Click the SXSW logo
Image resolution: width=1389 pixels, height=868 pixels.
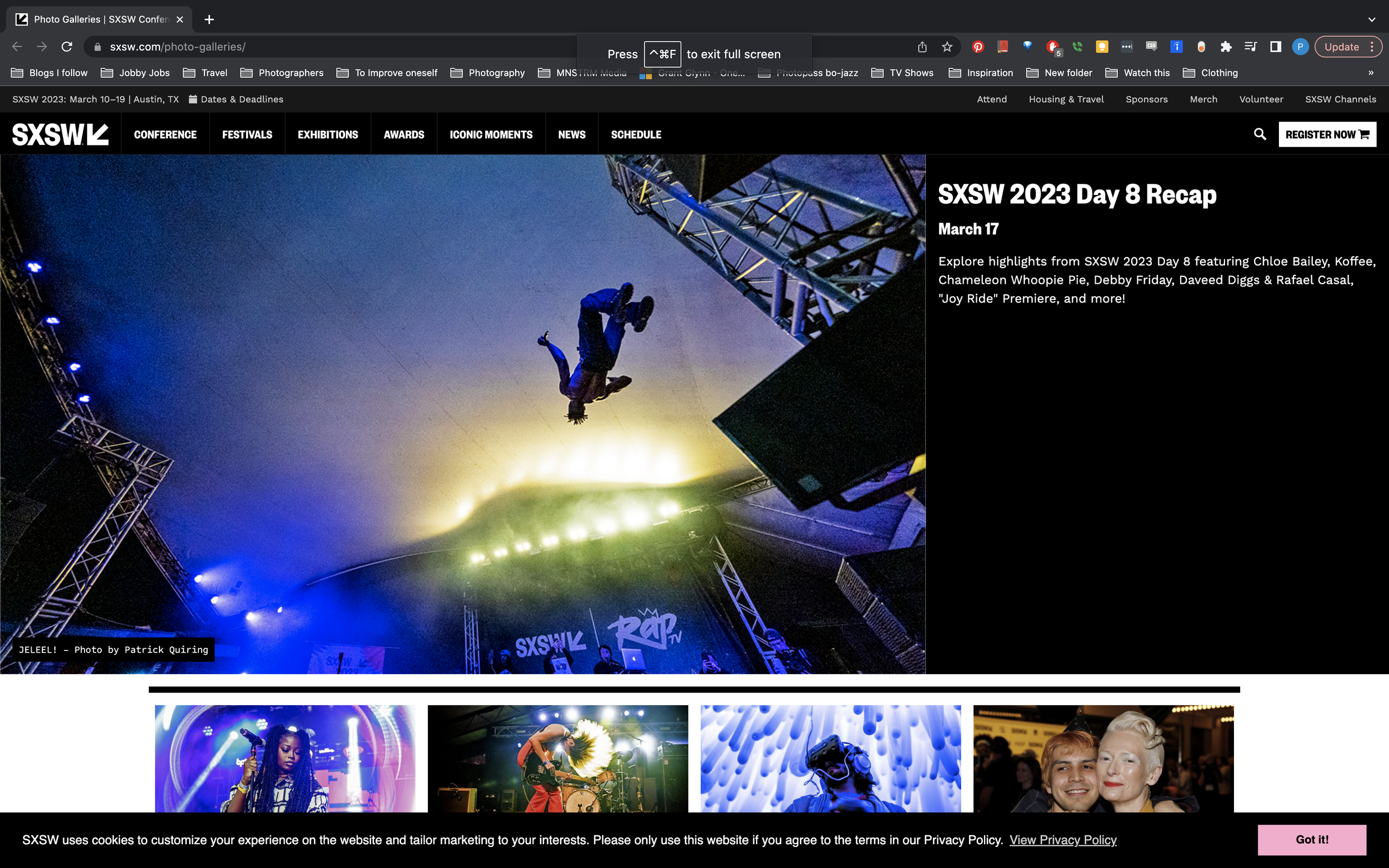(x=61, y=134)
